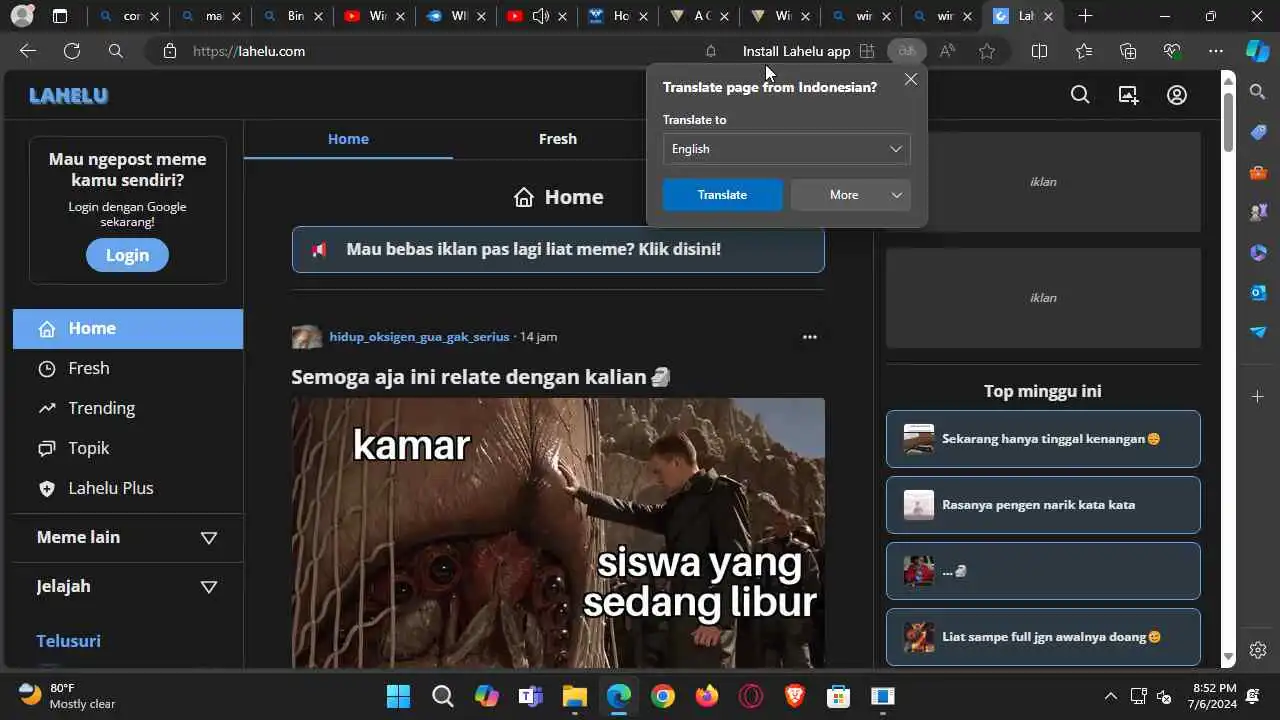The height and width of the screenshot is (720, 1280).
Task: Open Edge sidebar tools briefcase icon
Action: [1258, 172]
